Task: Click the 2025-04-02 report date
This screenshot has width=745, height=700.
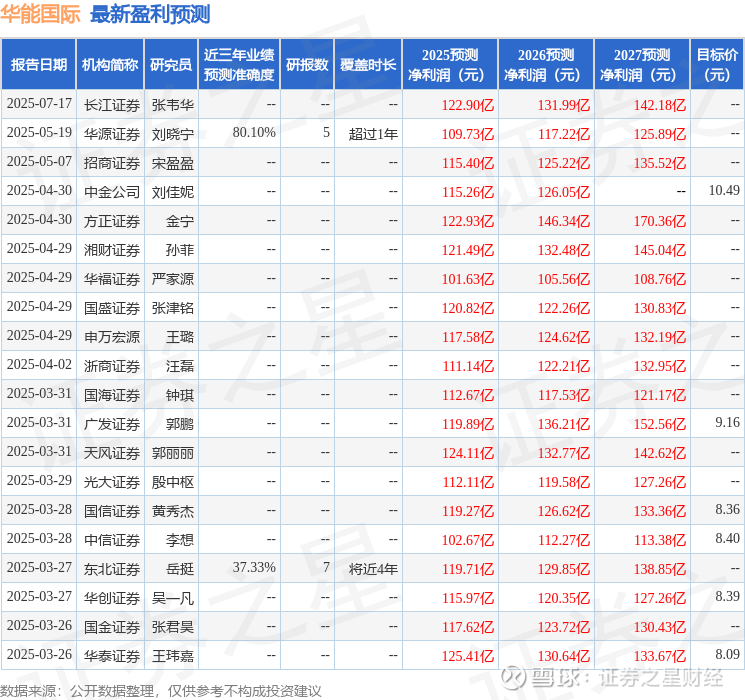Action: 39,364
